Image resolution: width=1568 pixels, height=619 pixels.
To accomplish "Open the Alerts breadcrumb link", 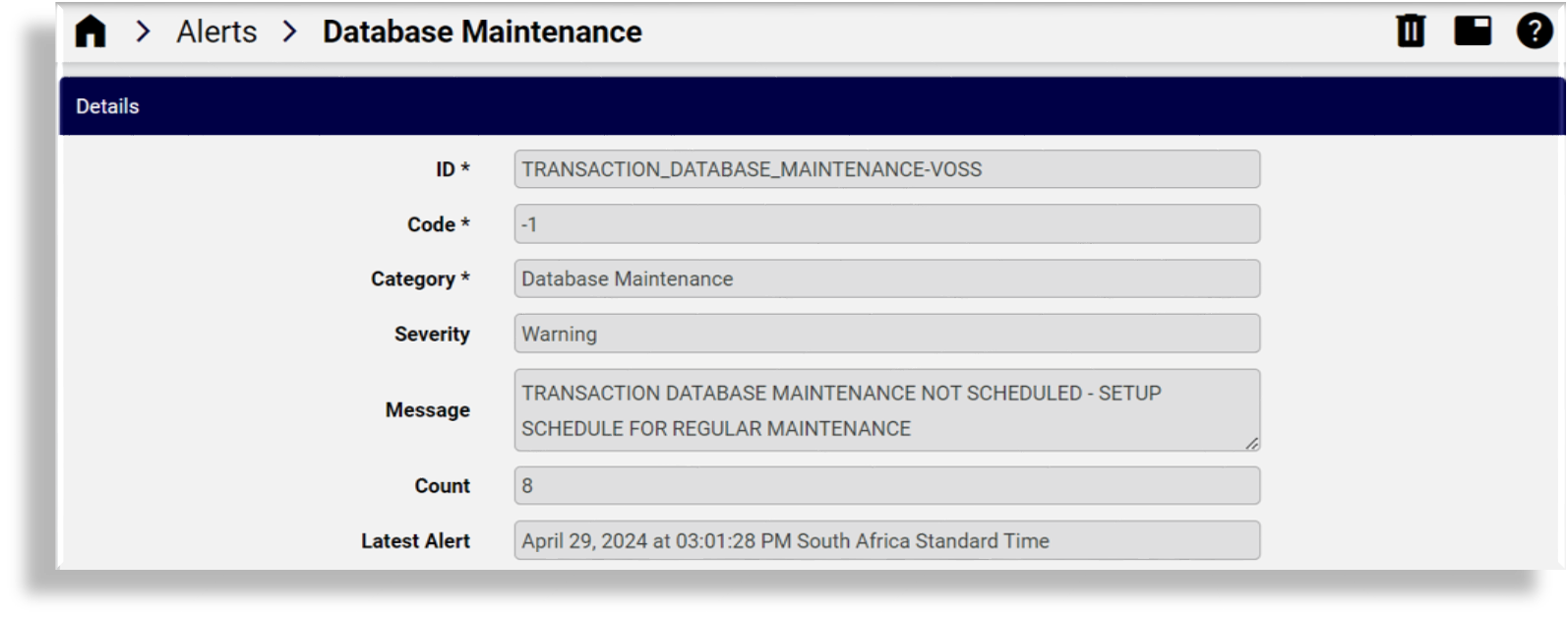I will [215, 31].
